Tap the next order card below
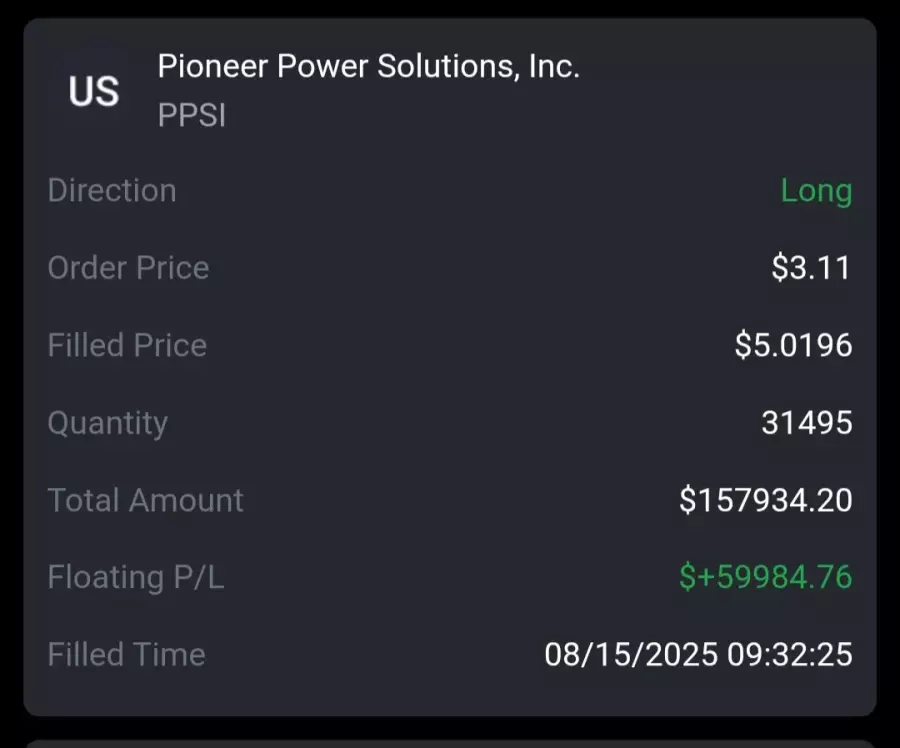900x748 pixels. click(450, 743)
